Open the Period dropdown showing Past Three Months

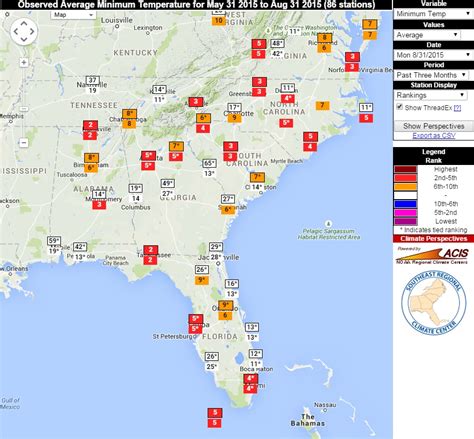pos(431,75)
